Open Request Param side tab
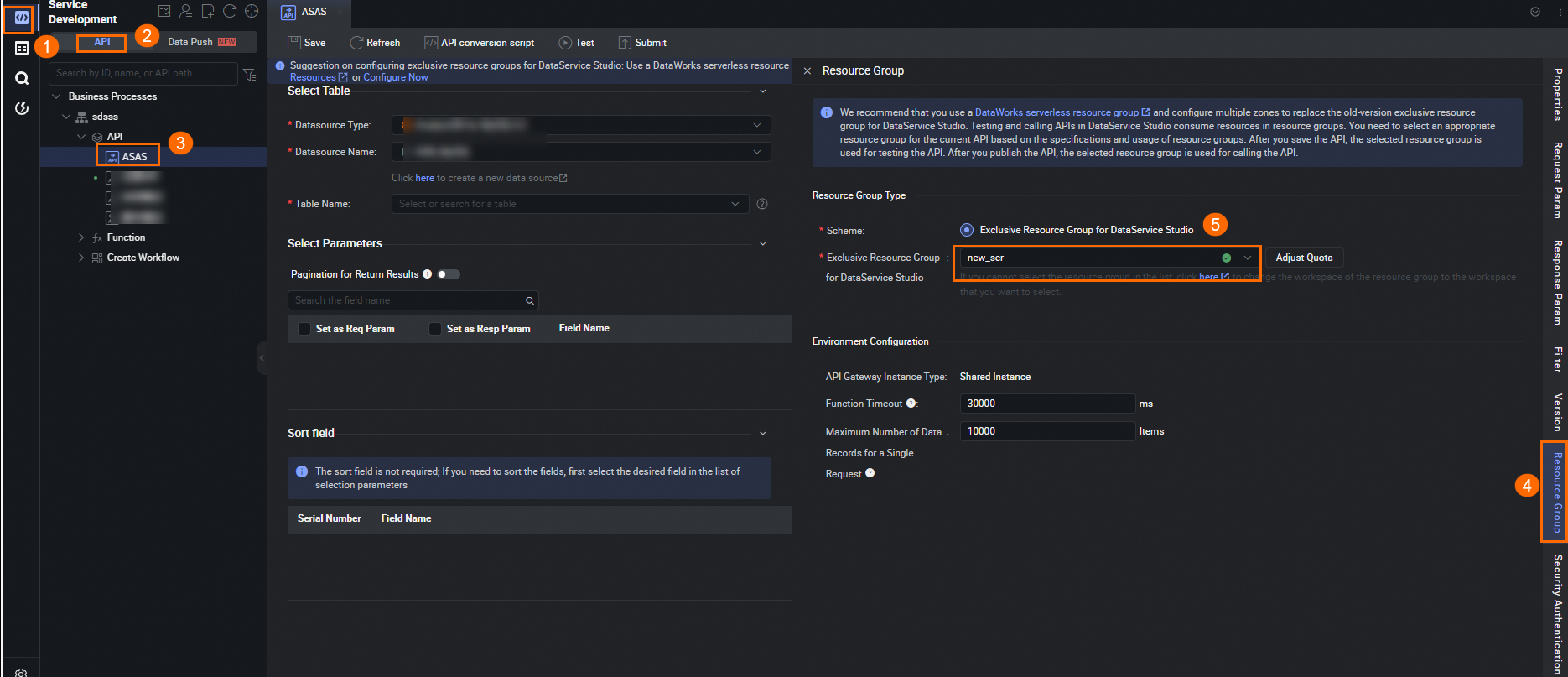Image resolution: width=1568 pixels, height=677 pixels. pyautogui.click(x=1557, y=180)
